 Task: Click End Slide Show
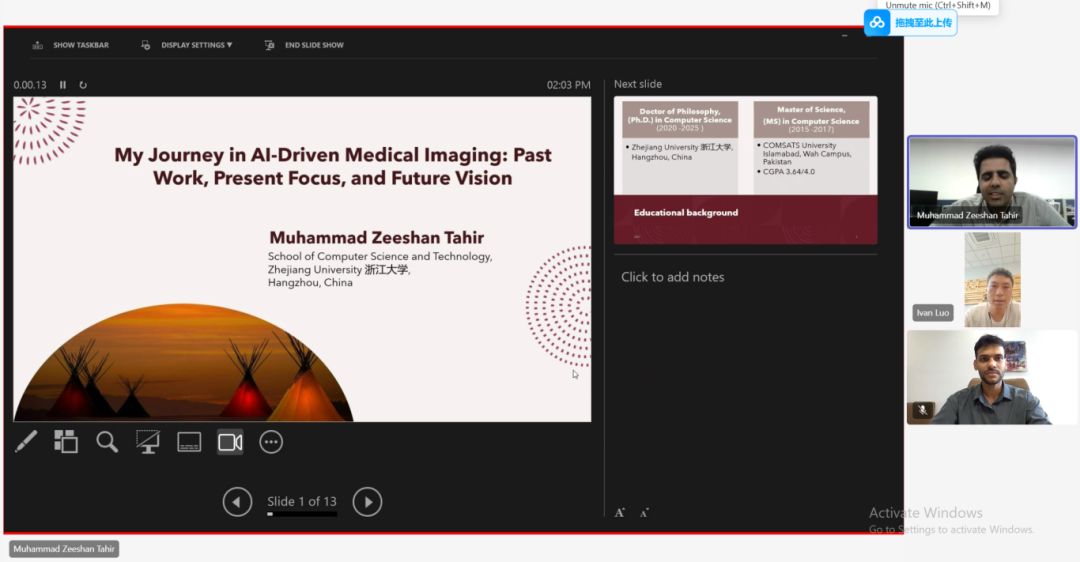(x=305, y=45)
